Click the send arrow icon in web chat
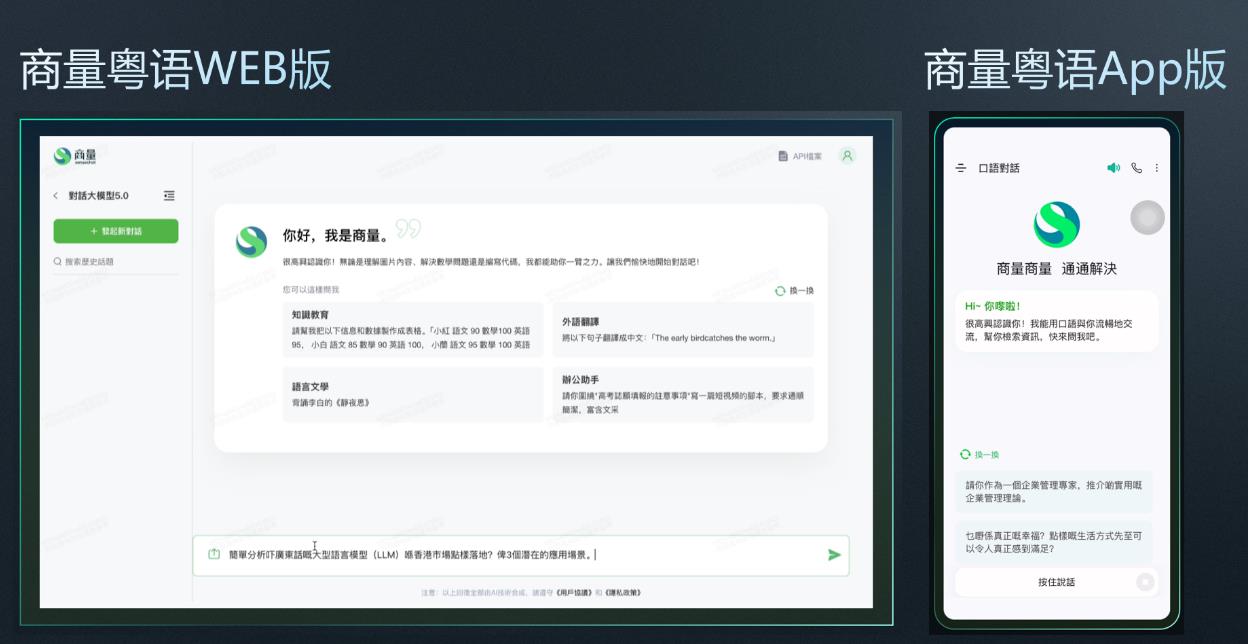 pos(834,555)
